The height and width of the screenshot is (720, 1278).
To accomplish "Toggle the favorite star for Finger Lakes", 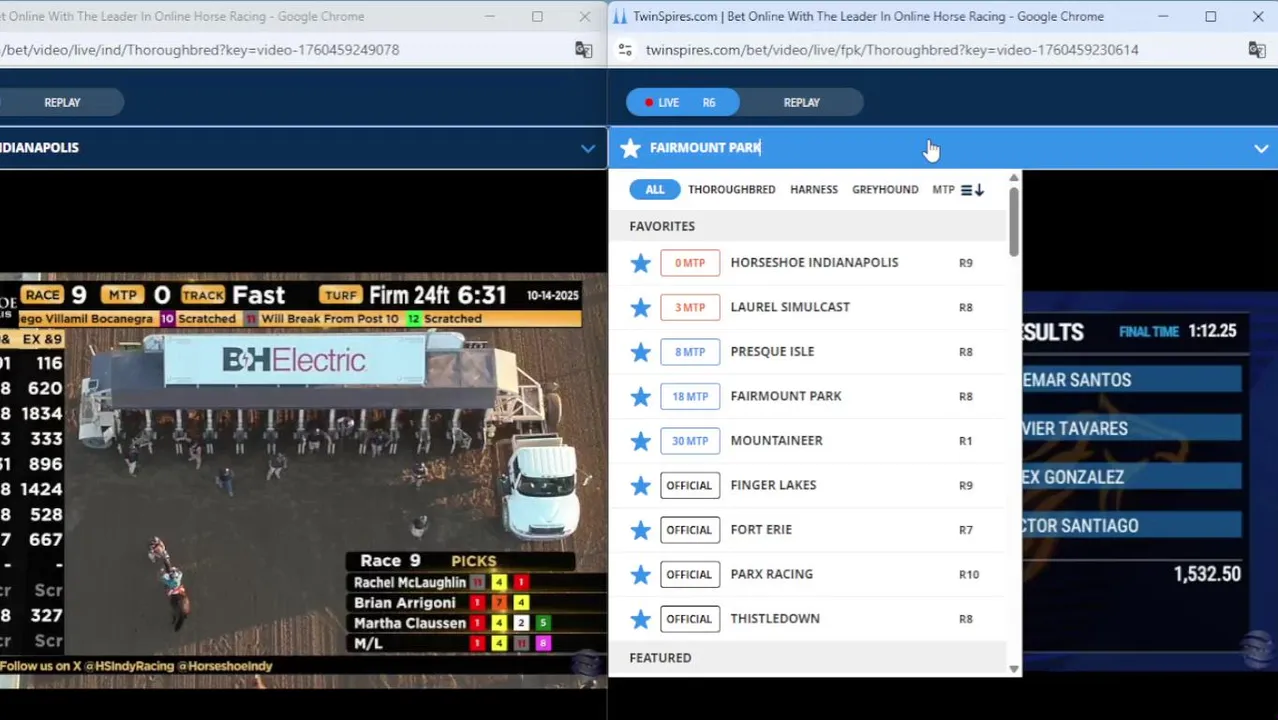I will click(641, 485).
